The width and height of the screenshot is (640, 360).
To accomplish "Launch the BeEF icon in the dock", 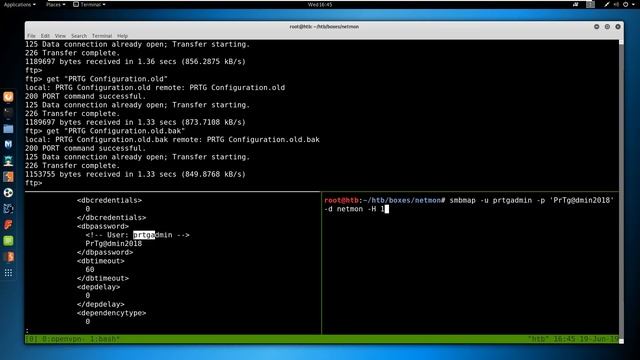I will click(x=8, y=209).
